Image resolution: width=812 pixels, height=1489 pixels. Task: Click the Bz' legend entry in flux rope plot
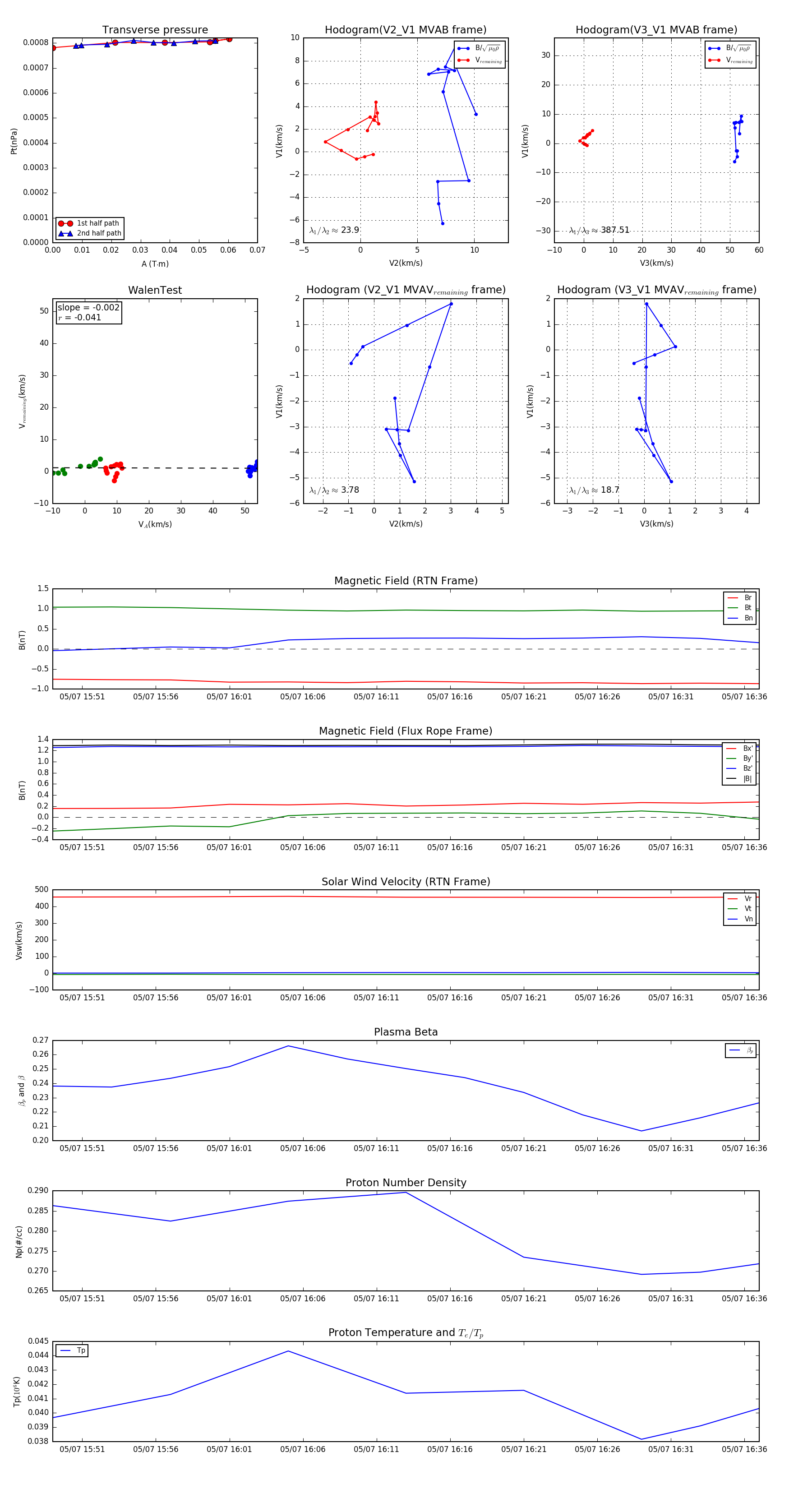point(740,768)
